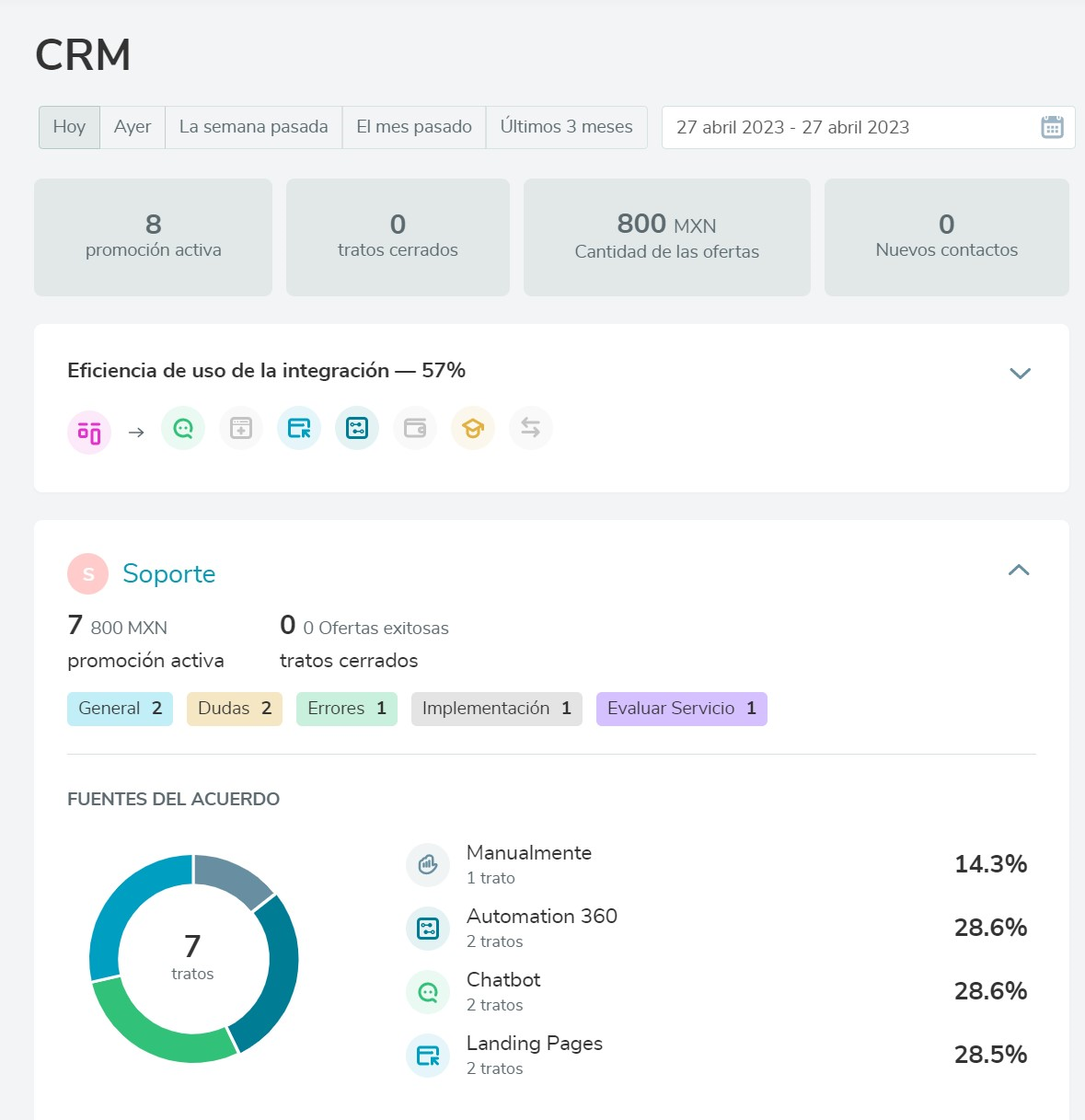Click the Landing Pages integration icon
Screen dimensions: 1085x1120
click(299, 429)
